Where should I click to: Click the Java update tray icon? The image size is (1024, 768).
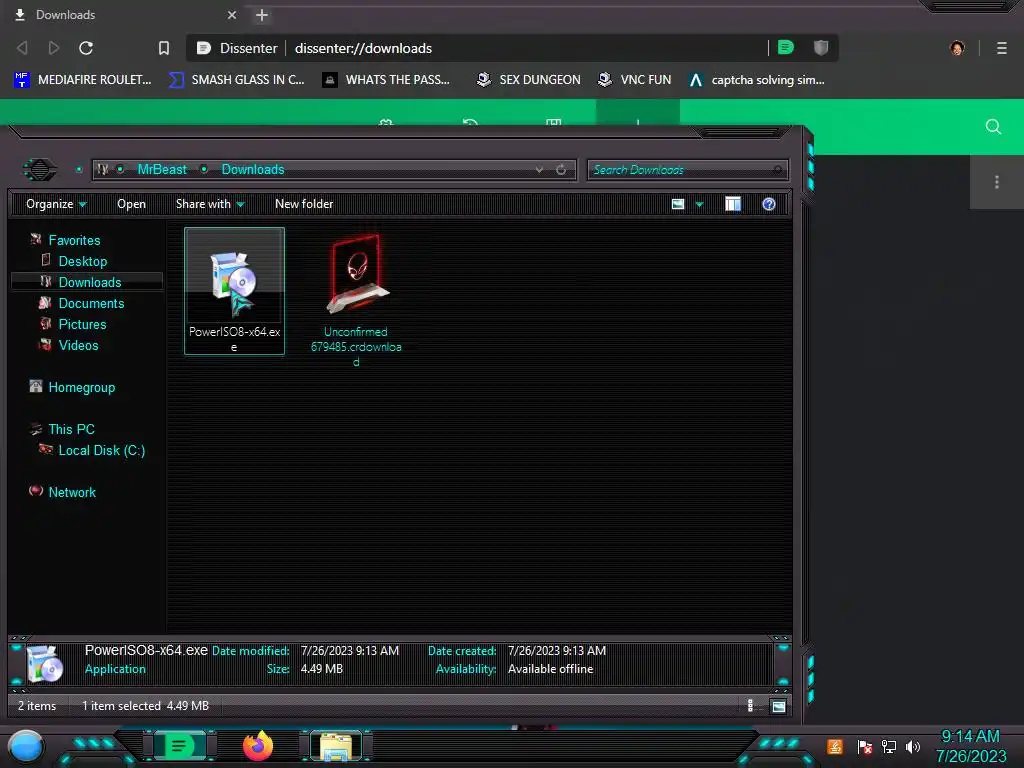[835, 746]
